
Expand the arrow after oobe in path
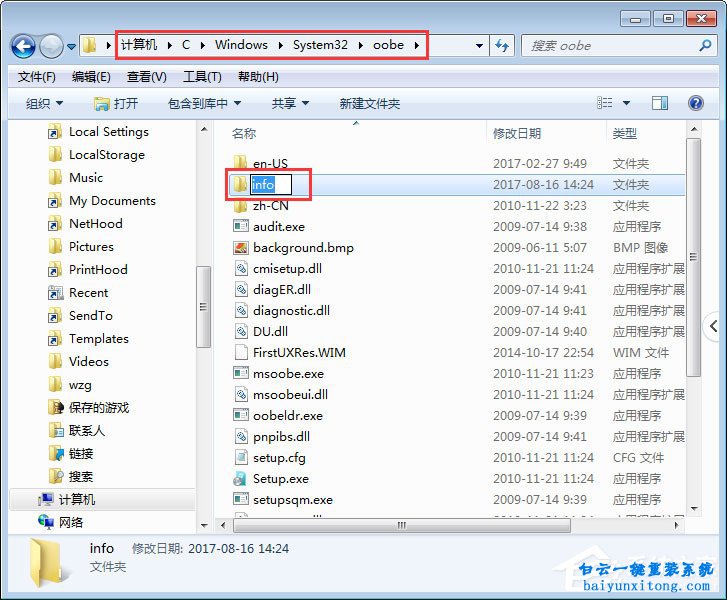[x=417, y=45]
